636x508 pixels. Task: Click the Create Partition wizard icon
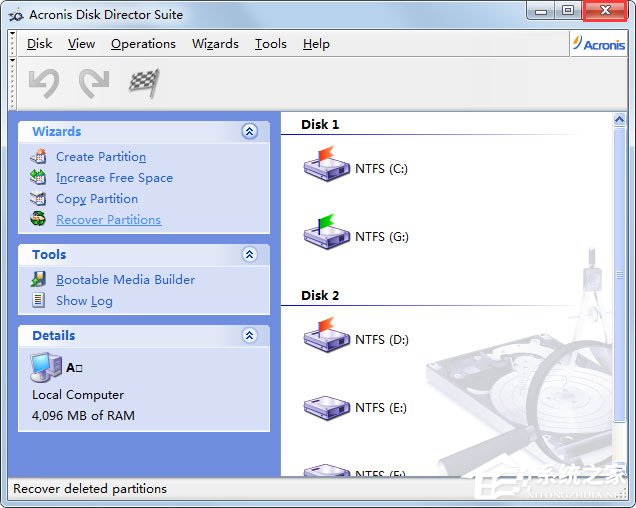point(38,157)
